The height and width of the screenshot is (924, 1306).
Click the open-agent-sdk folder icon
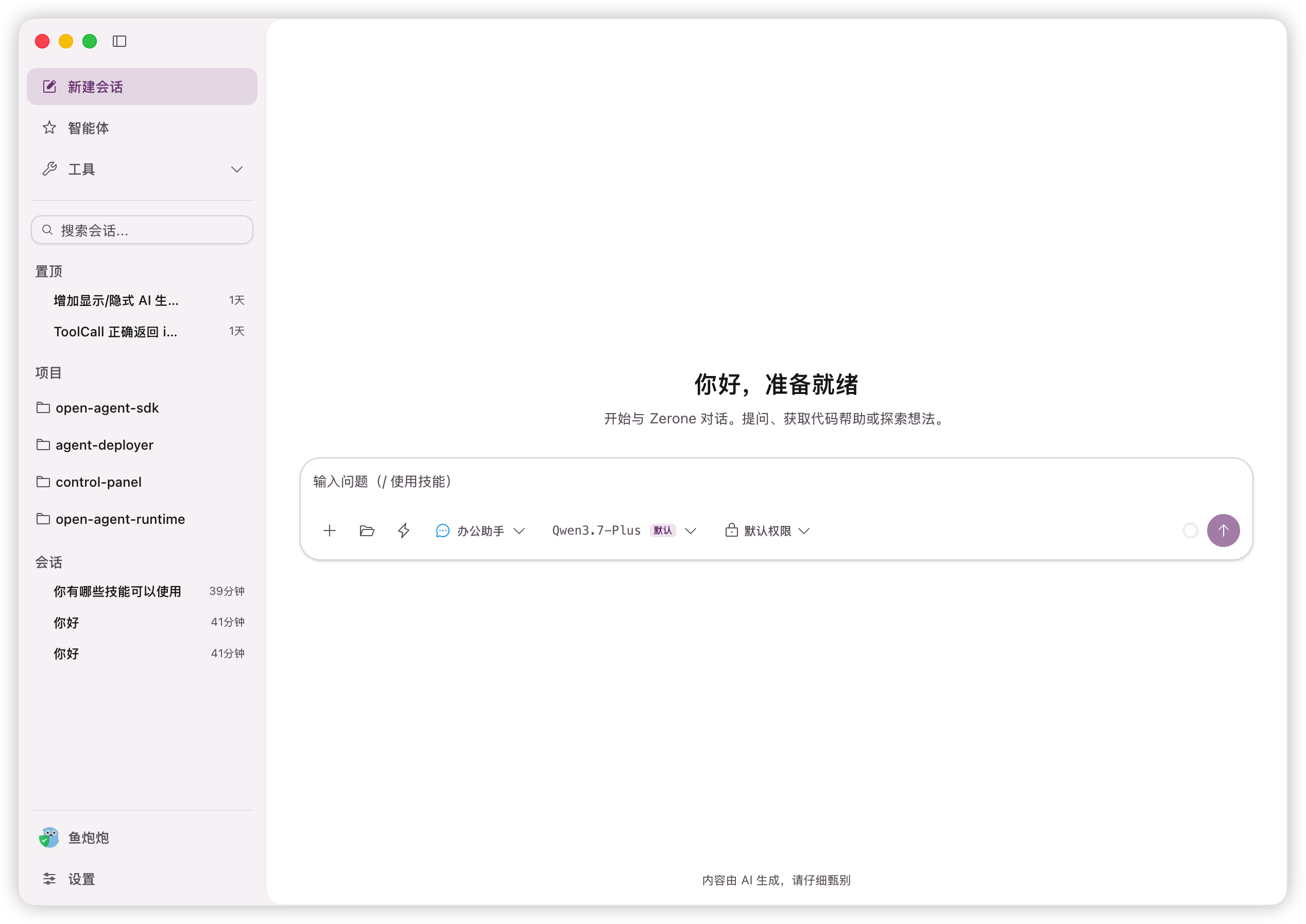(x=43, y=407)
